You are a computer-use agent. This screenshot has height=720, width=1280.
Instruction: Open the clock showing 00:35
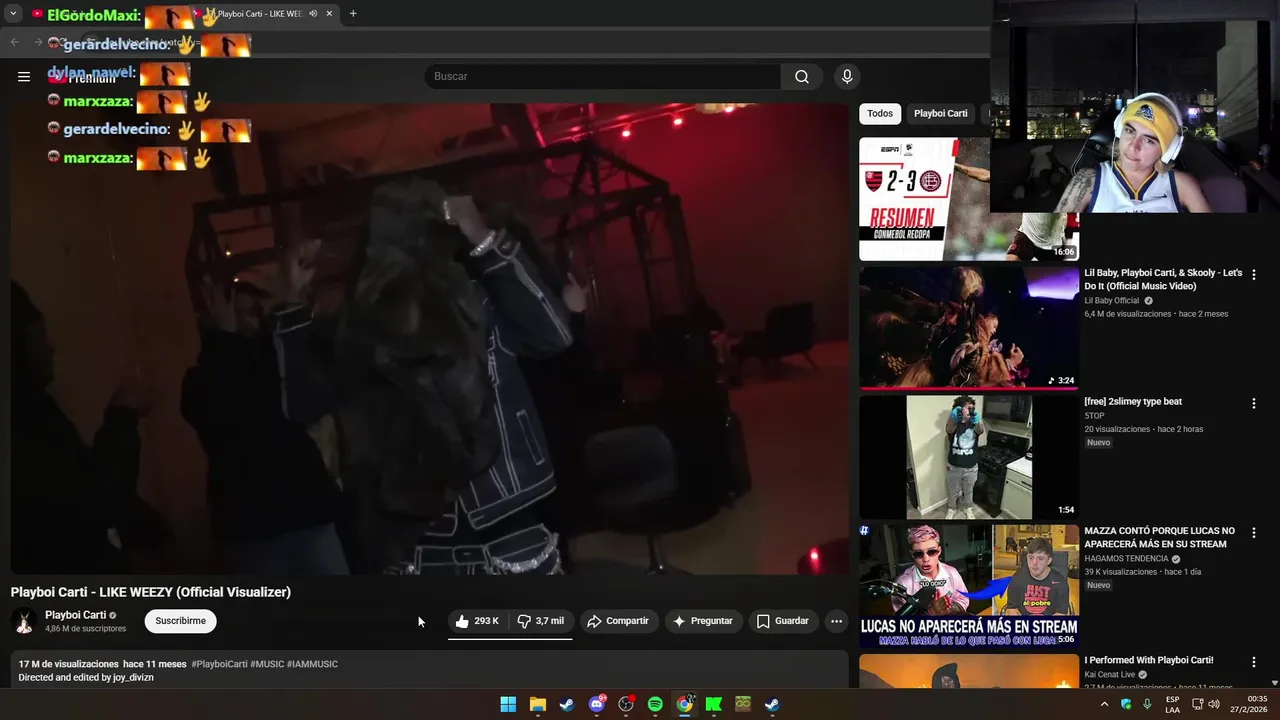[x=1249, y=704]
